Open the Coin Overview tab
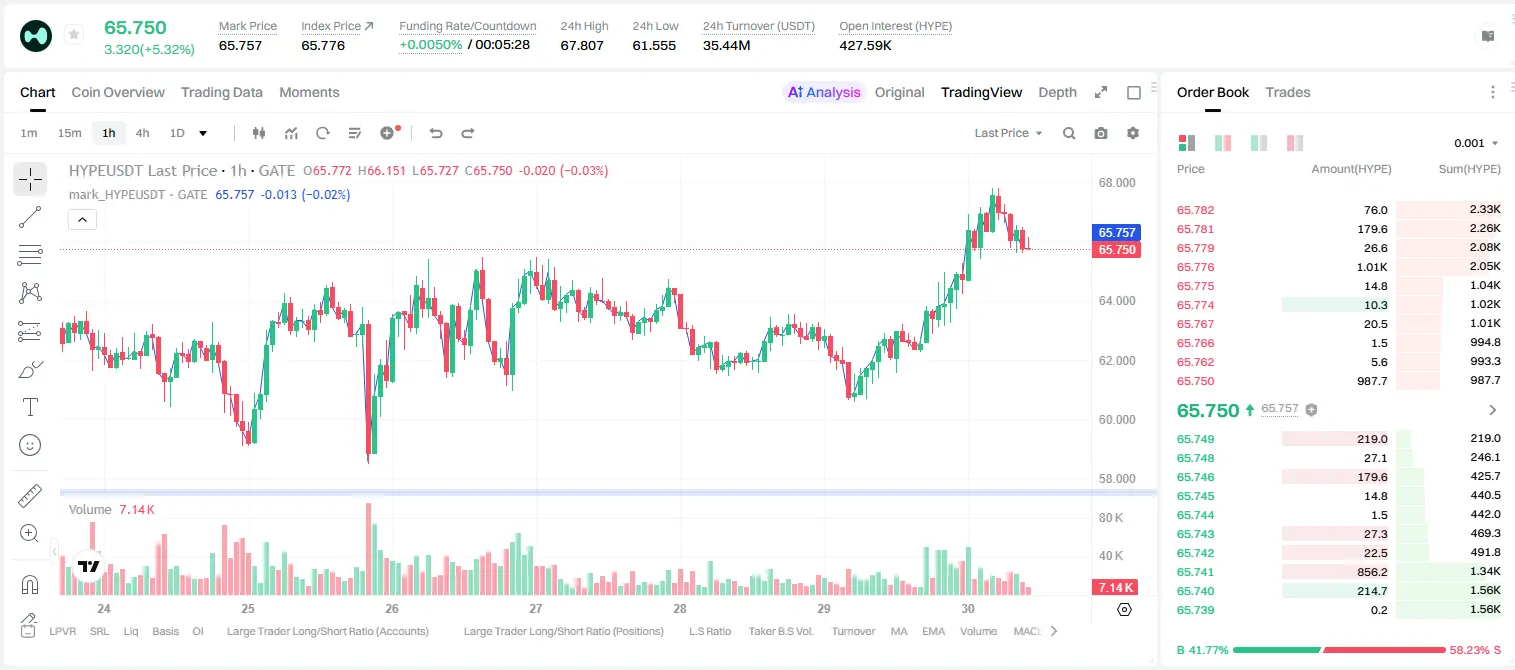The width and height of the screenshot is (1515, 670). click(118, 92)
